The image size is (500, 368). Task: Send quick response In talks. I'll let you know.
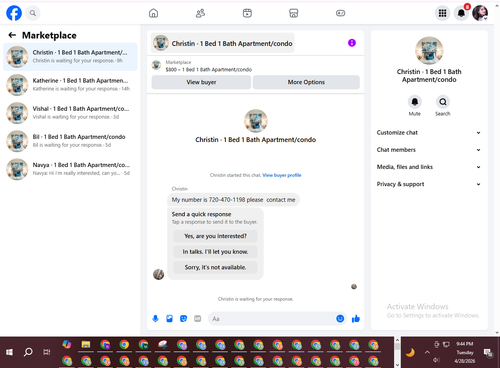[215, 252]
